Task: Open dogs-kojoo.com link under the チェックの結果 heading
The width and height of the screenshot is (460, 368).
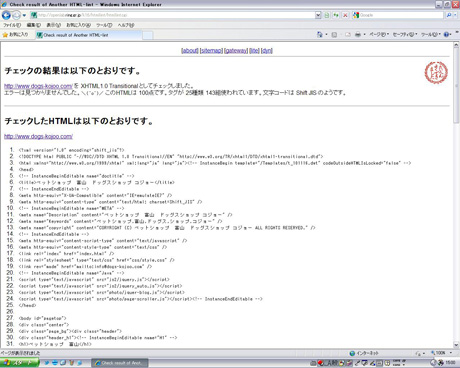Action: point(38,86)
